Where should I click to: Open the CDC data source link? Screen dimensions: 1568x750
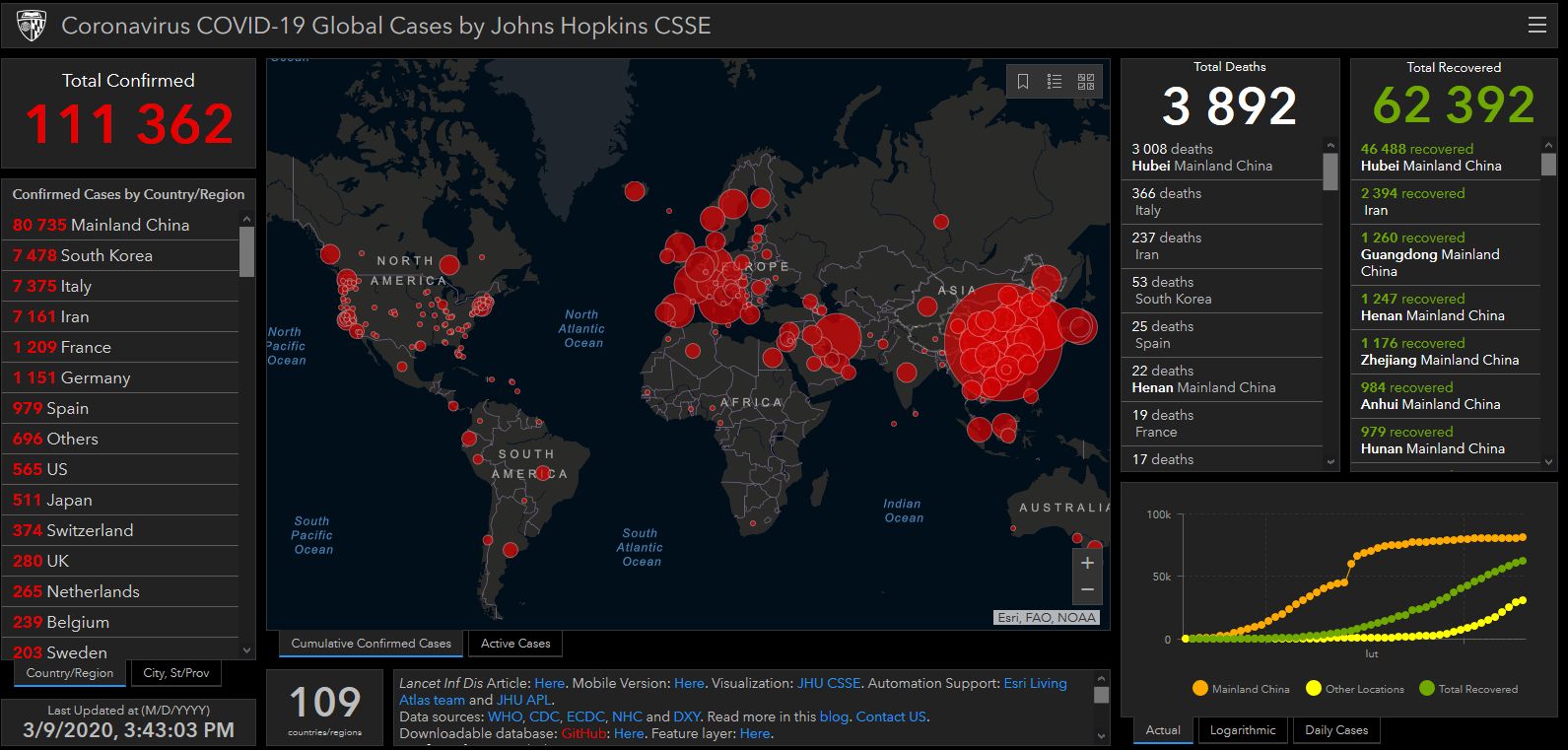544,716
